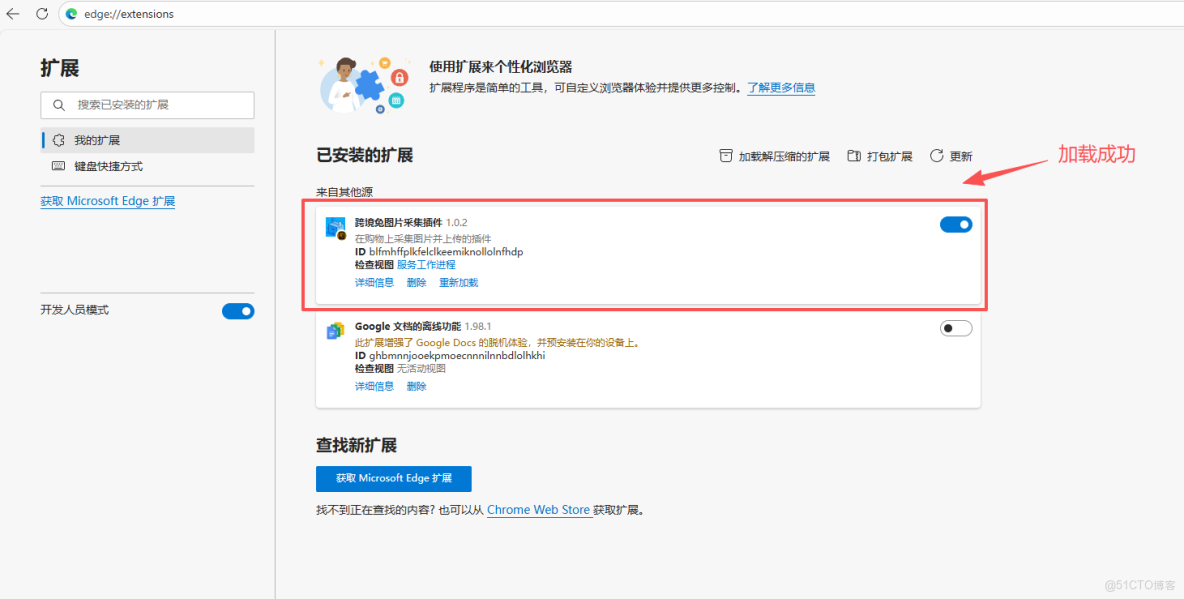Open 服务工作进程 inspection view
The height and width of the screenshot is (599, 1184).
pyautogui.click(x=424, y=264)
